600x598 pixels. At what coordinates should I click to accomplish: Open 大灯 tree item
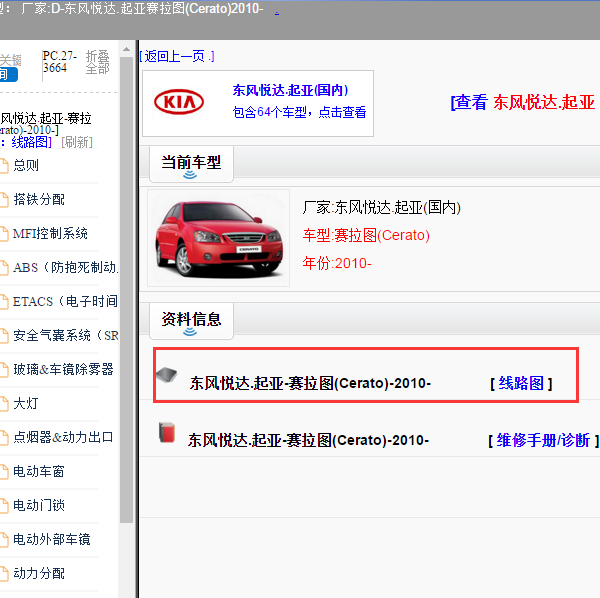pos(26,403)
